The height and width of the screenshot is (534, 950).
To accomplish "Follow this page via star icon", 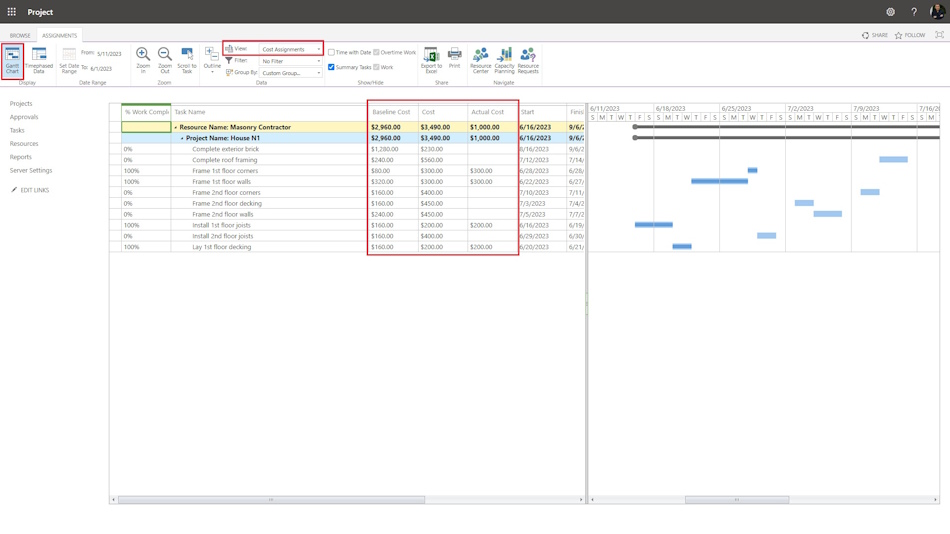I will pyautogui.click(x=899, y=35).
